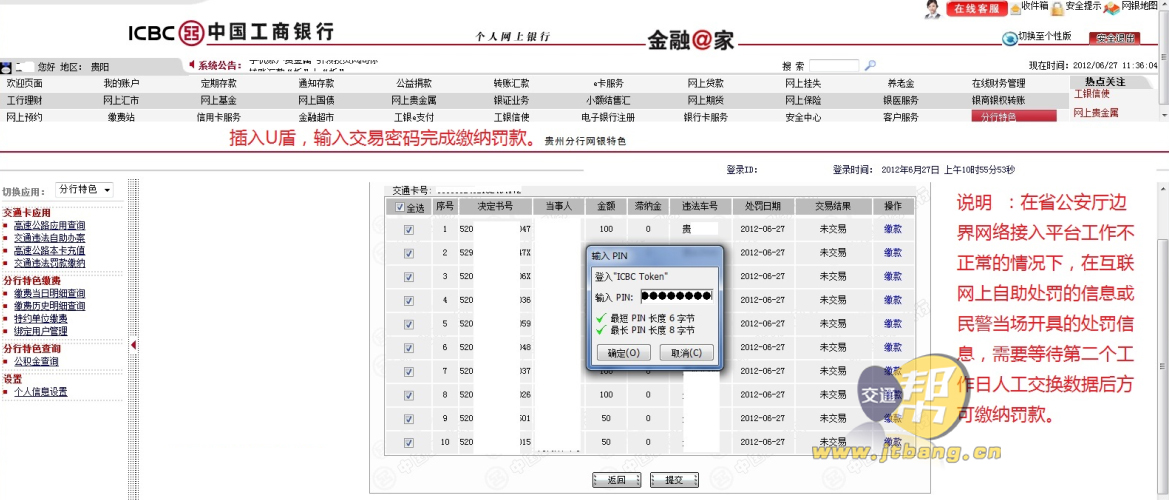
Task: Uncheck the checkbox in row 5
Action: (x=409, y=324)
